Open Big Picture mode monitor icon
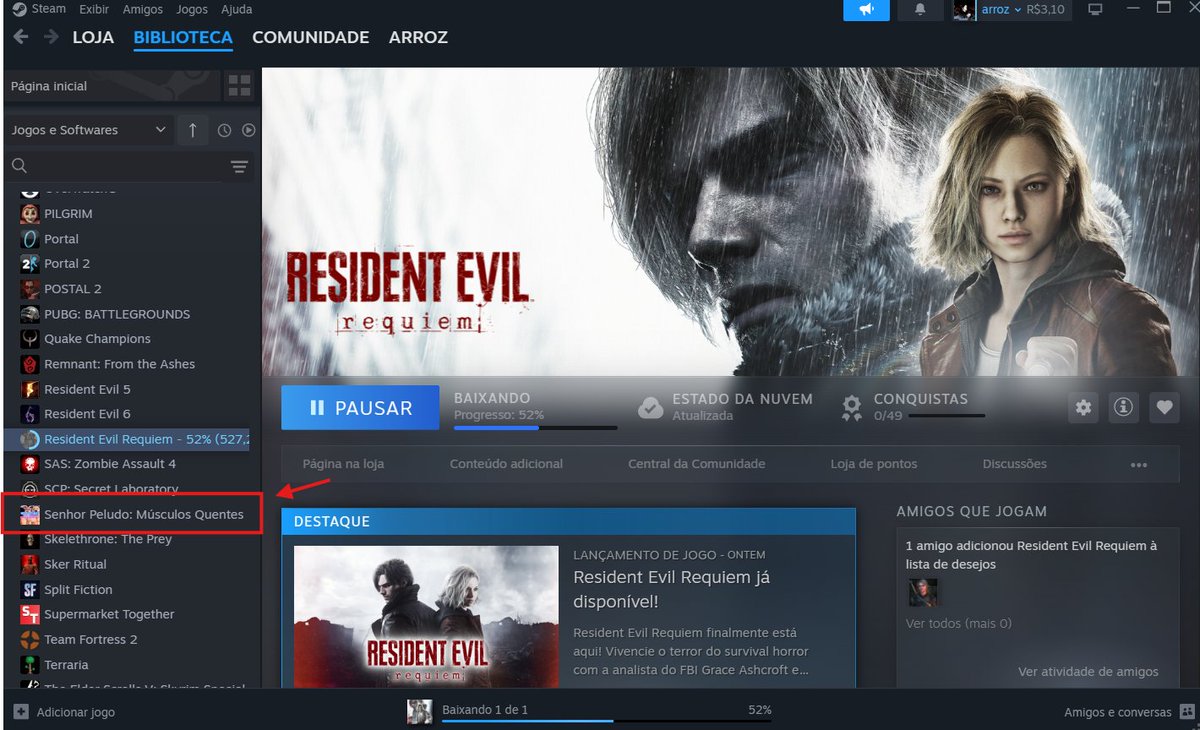 [1095, 10]
